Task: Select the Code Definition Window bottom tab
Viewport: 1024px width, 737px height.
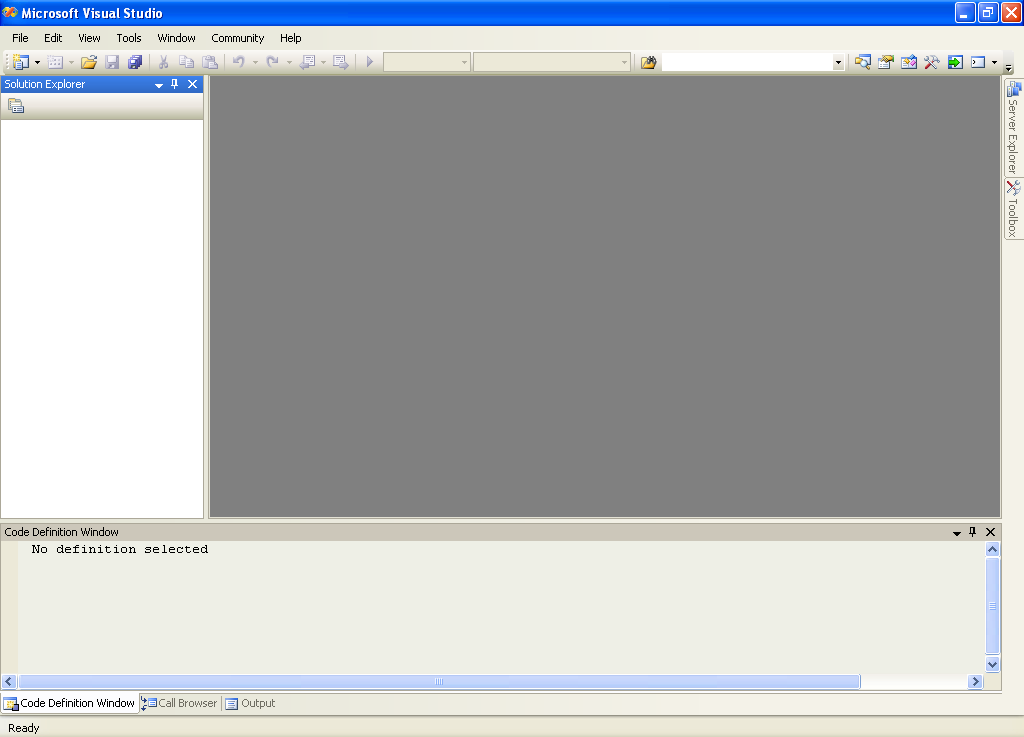Action: [69, 703]
